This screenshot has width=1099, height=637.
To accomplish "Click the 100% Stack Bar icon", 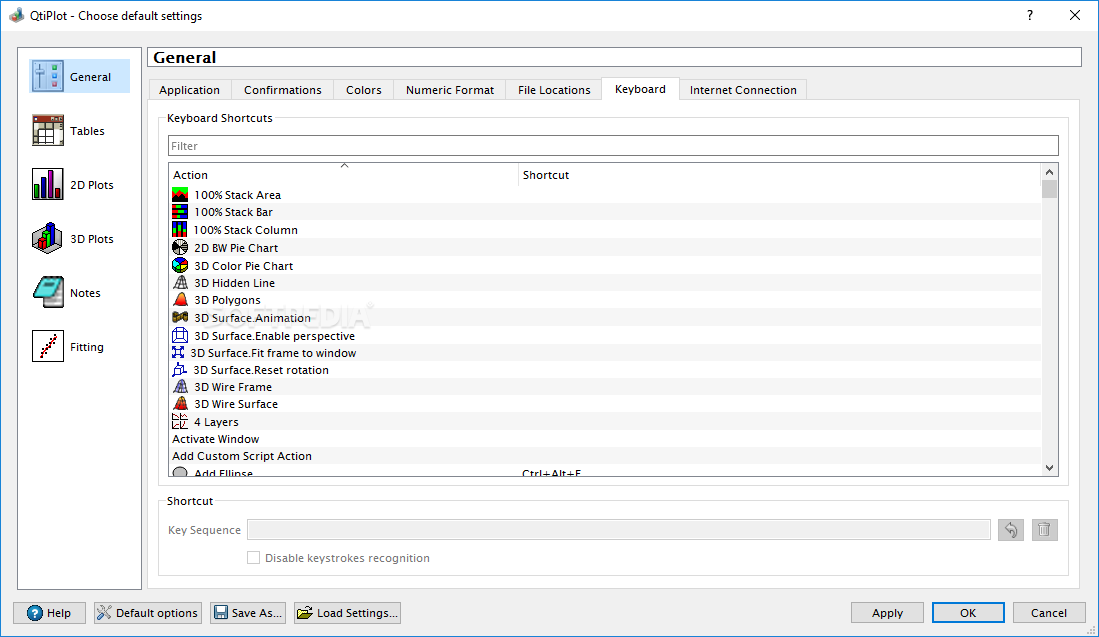I will (x=180, y=212).
